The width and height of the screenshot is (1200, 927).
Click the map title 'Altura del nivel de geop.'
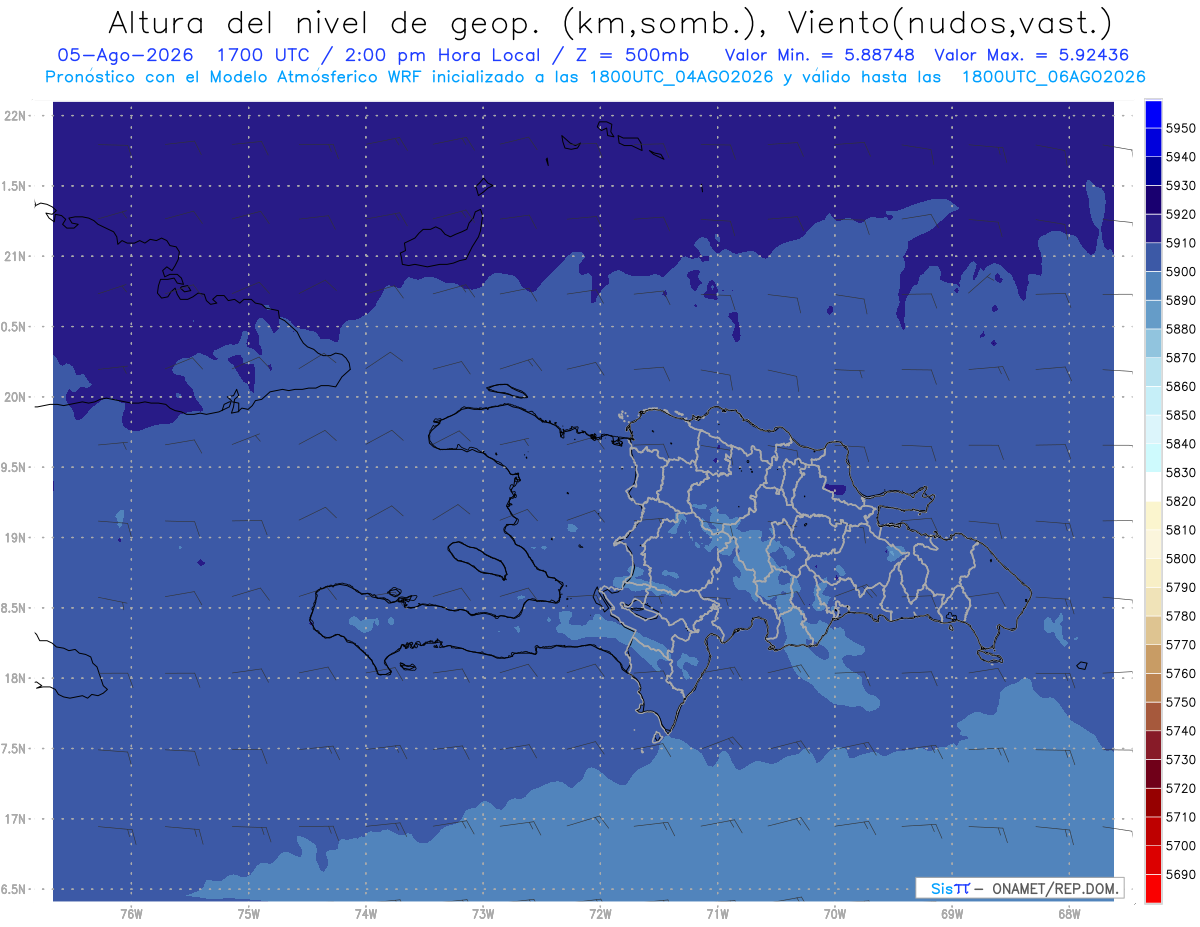pos(322,22)
